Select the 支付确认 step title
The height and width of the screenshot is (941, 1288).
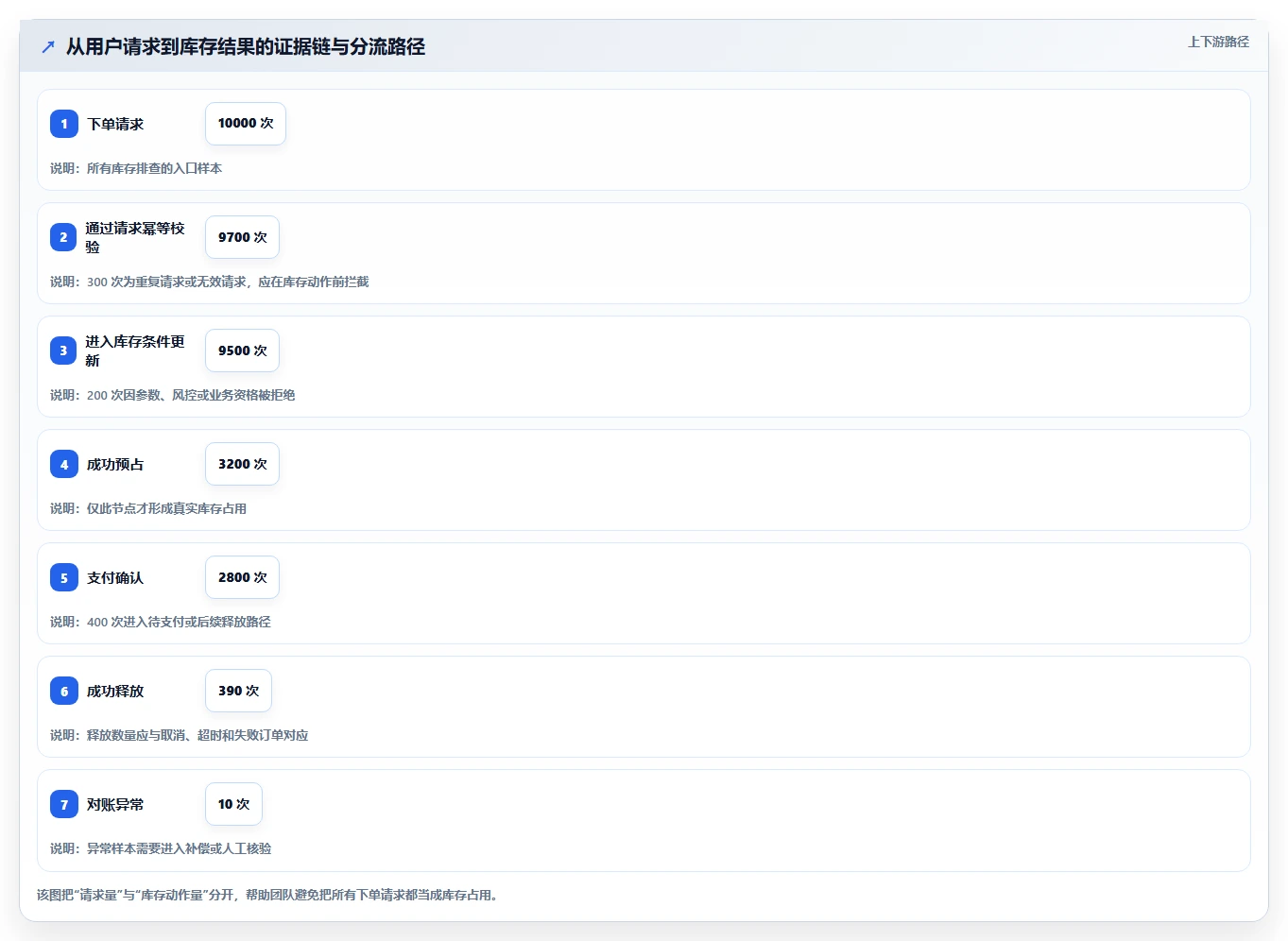point(115,577)
